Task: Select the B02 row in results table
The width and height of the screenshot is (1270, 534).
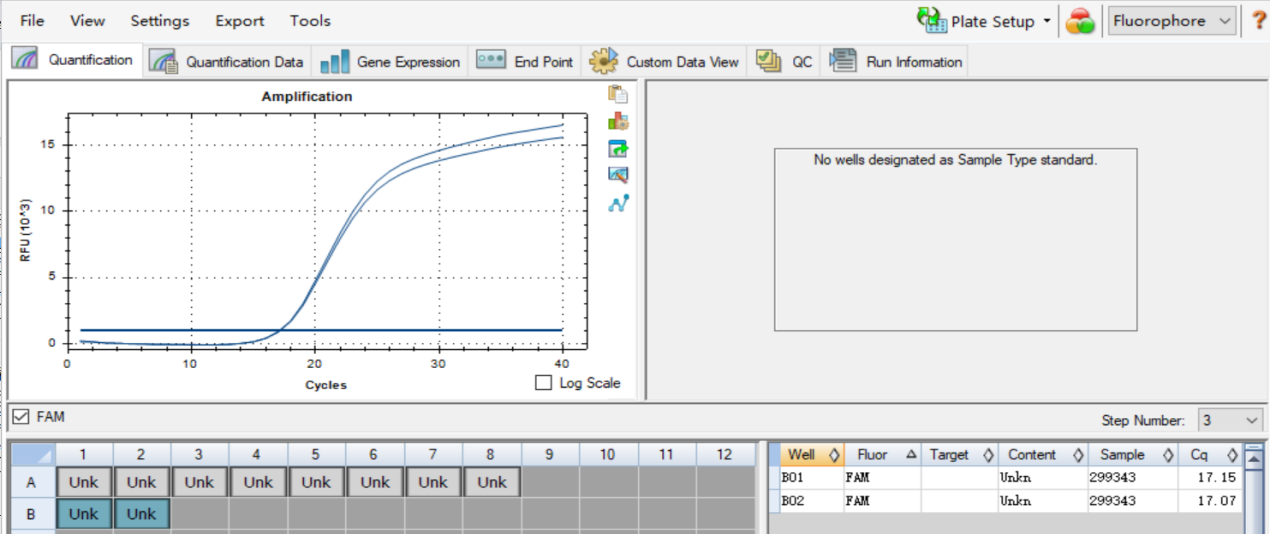Action: pos(1005,501)
